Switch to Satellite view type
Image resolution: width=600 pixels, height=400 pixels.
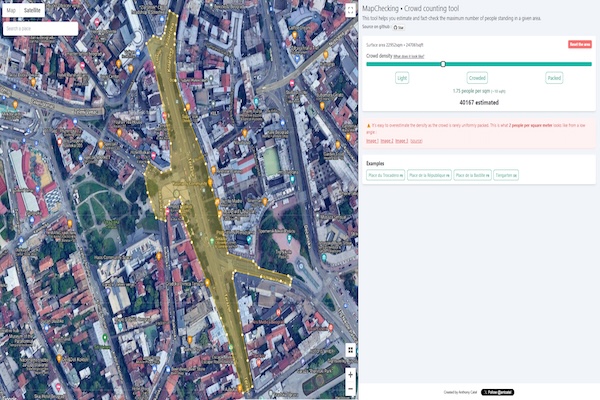click(x=33, y=10)
